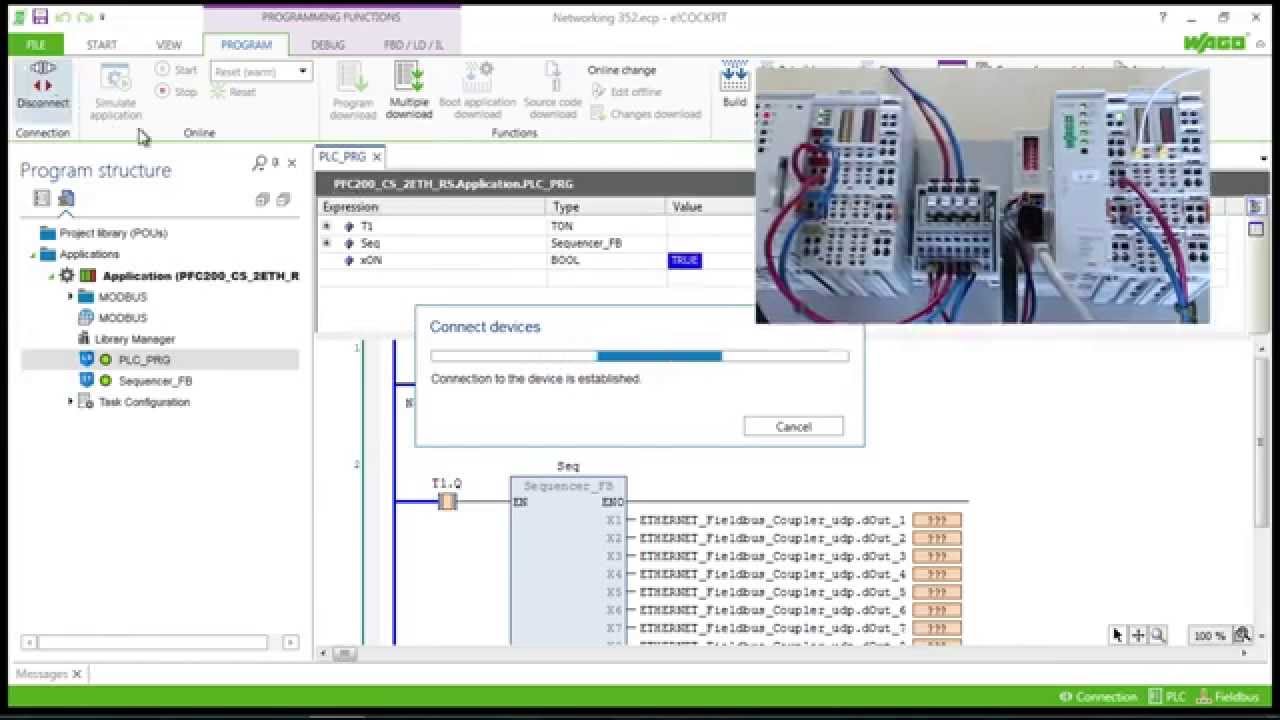The image size is (1280, 720).
Task: Close the Program structure panel
Action: pos(292,163)
